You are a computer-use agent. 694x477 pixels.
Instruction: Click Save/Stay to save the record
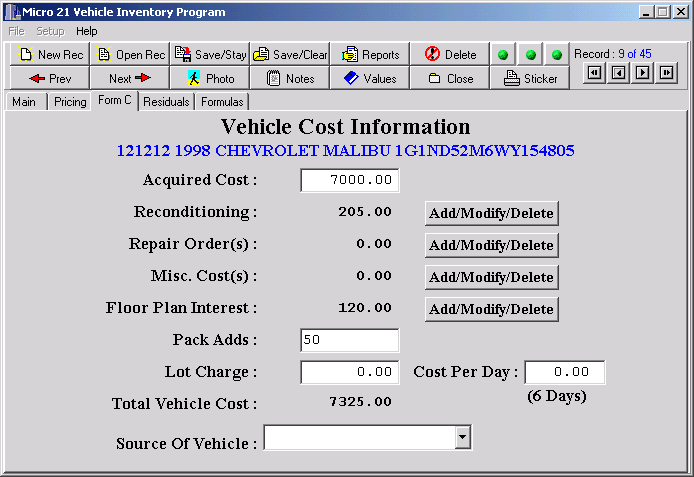click(210, 54)
